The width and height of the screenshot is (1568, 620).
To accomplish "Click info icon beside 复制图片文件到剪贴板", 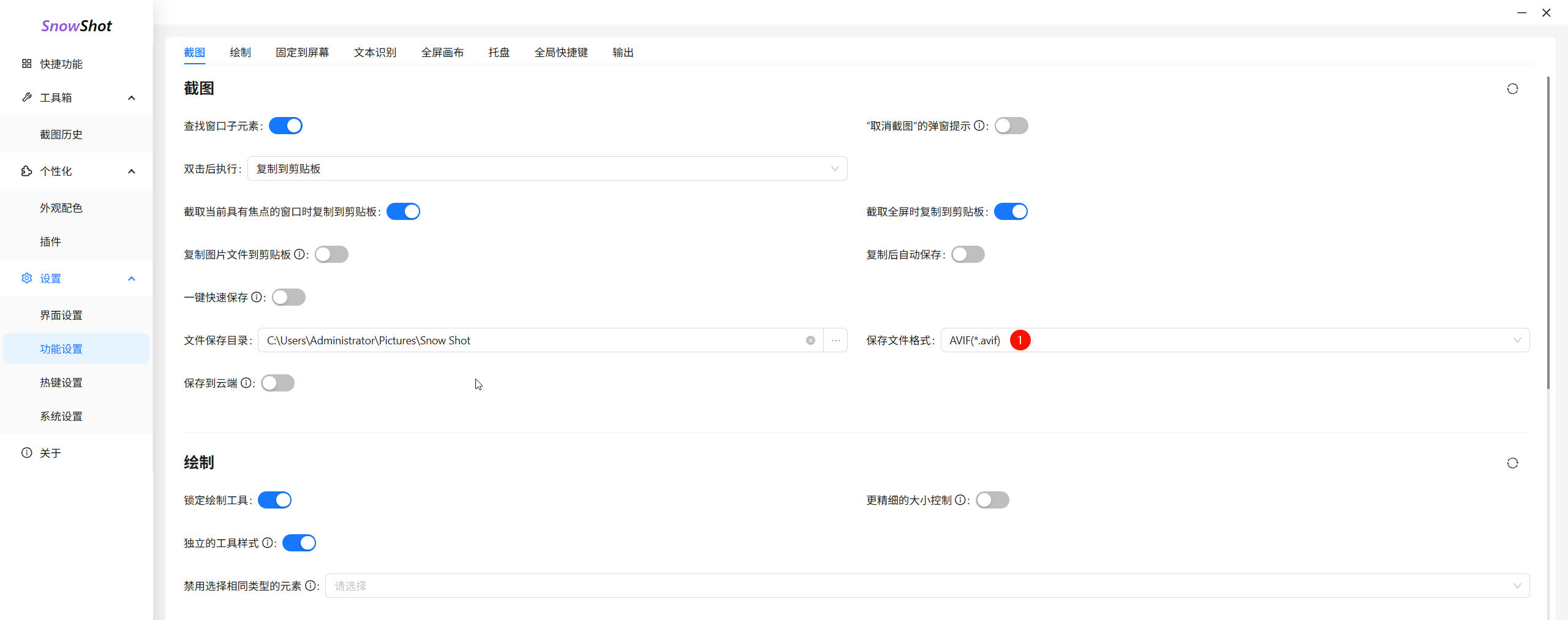I will click(x=300, y=255).
